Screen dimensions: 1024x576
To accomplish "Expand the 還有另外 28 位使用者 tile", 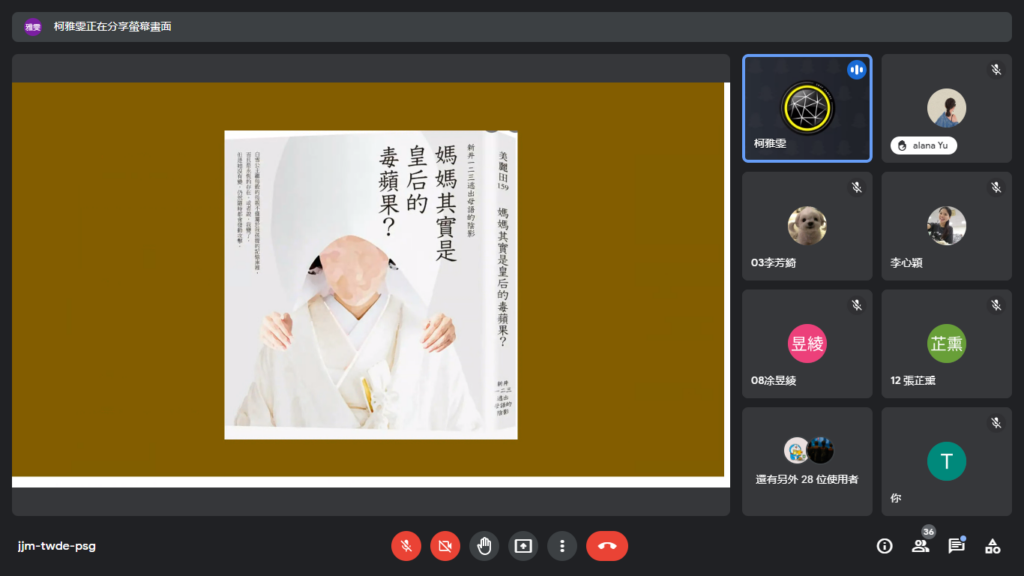I will coord(807,461).
